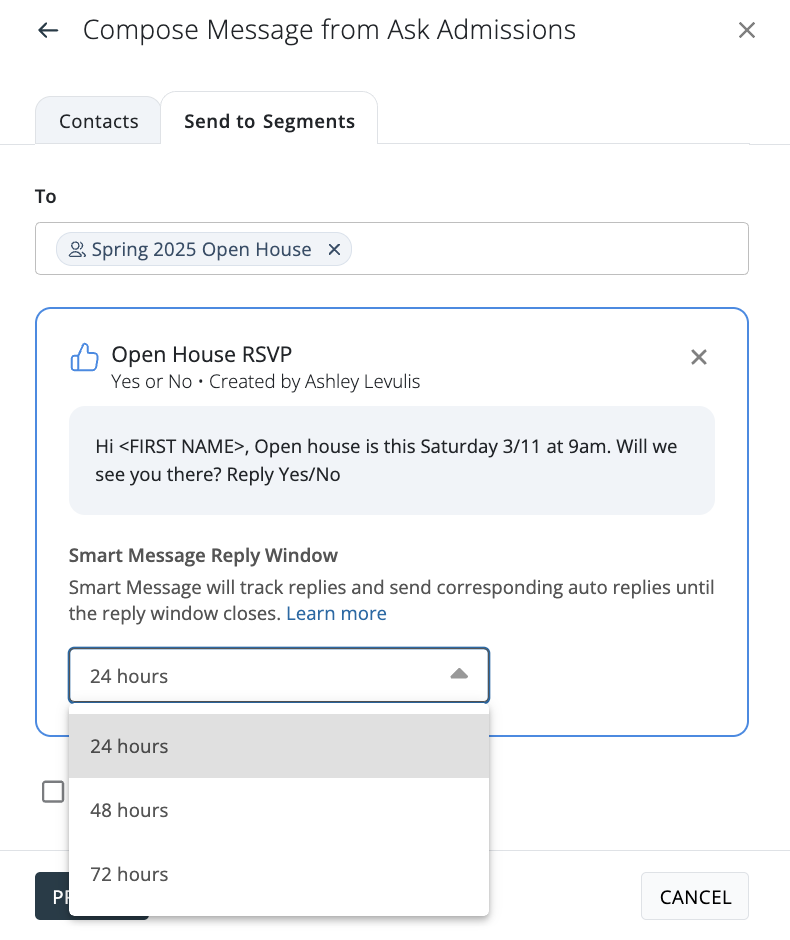Click the reply window combo box
Viewport: 790px width, 940px height.
tap(260, 676)
